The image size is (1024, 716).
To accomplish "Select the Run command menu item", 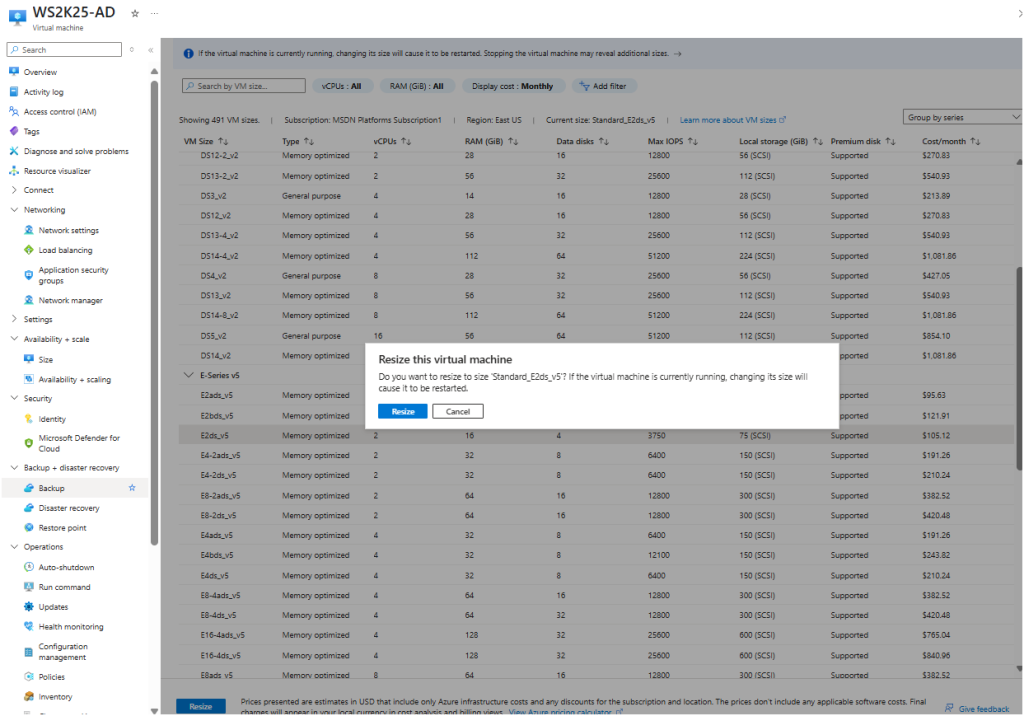I will (x=64, y=587).
